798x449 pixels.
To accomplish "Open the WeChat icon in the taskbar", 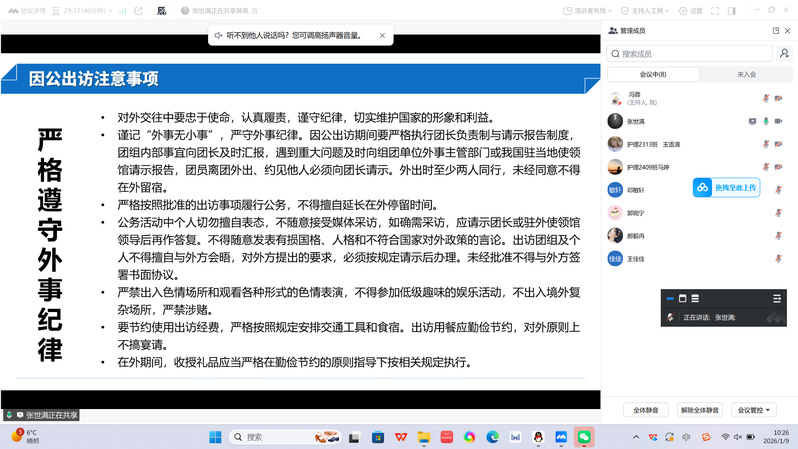I will tap(584, 437).
